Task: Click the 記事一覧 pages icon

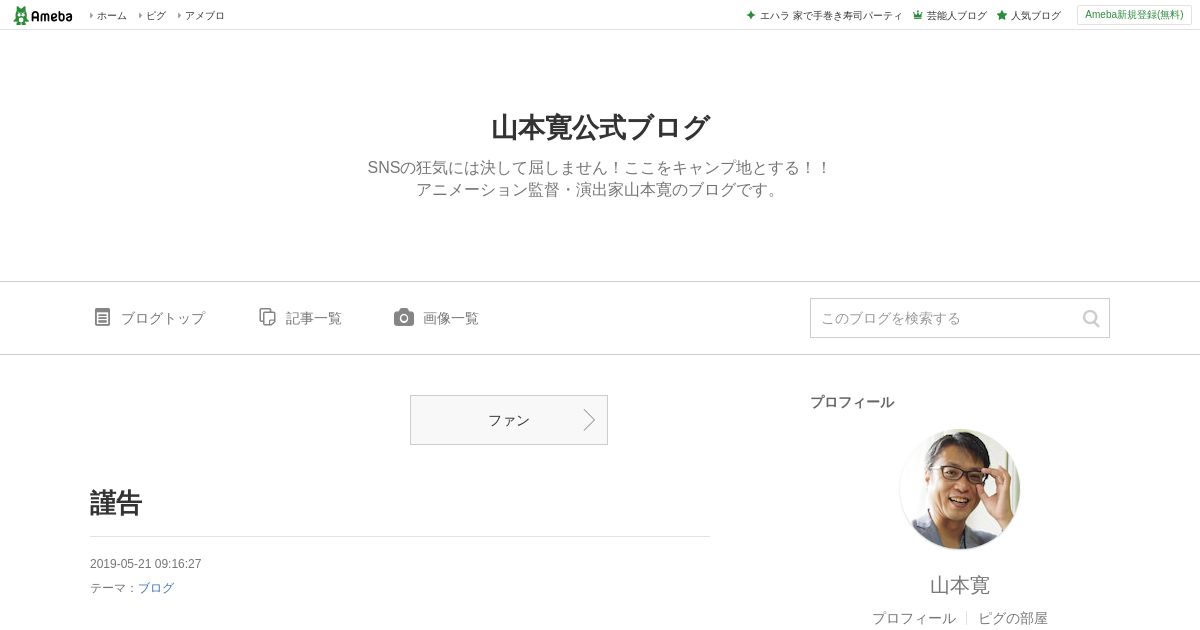Action: coord(267,317)
